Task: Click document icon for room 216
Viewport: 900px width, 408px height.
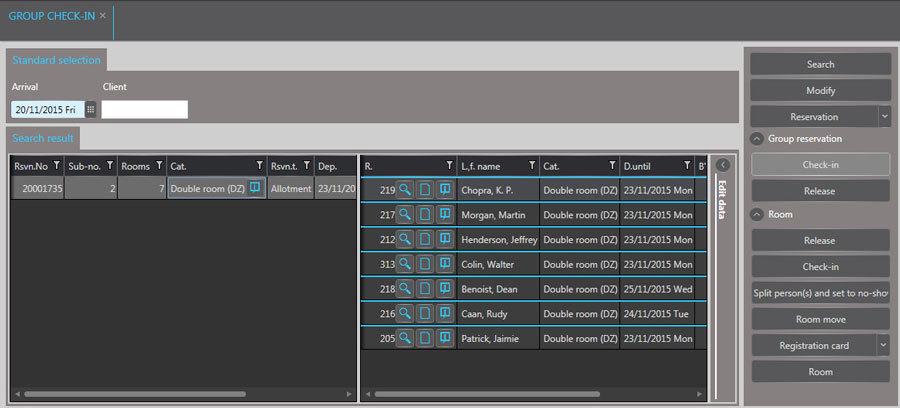Action: coord(425,314)
